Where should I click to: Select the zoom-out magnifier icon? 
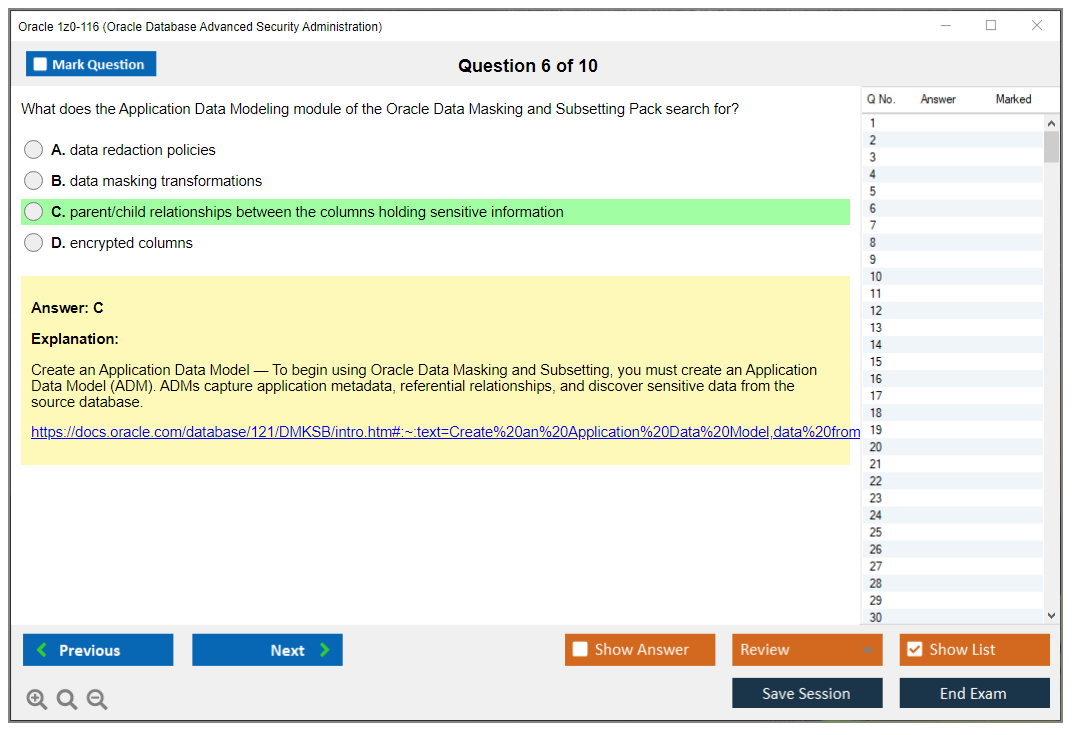pos(97,699)
